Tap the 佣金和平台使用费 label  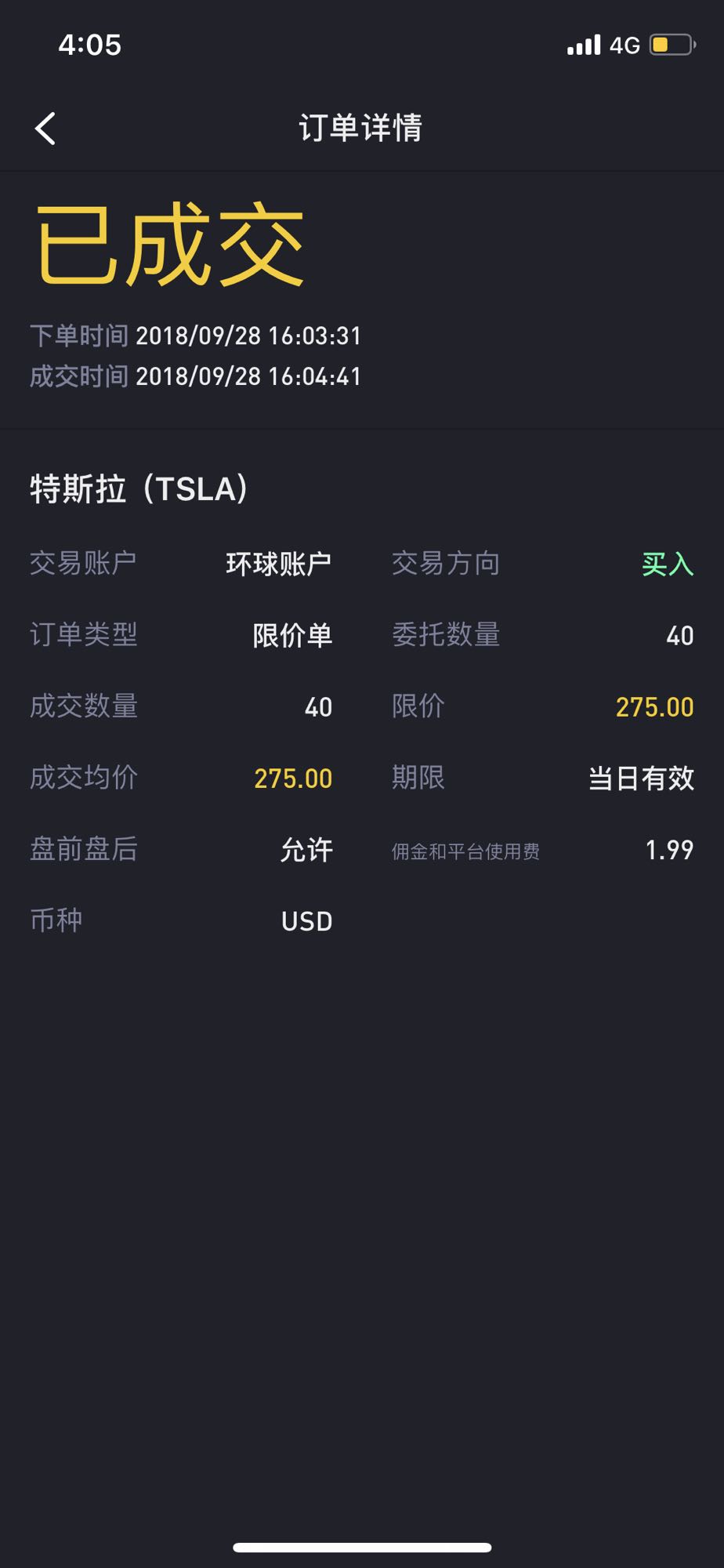point(465,851)
